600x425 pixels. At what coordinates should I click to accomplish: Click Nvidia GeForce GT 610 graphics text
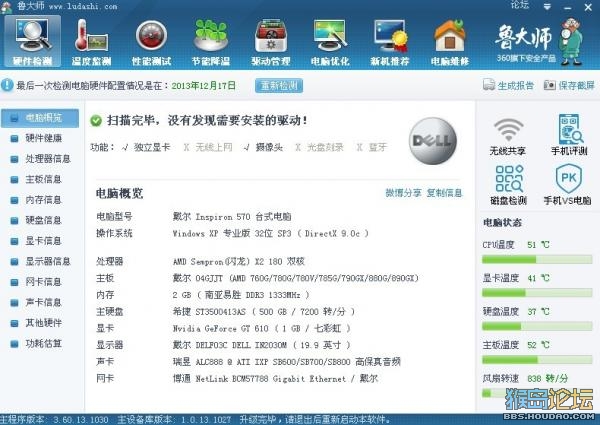pyautogui.click(x=261, y=328)
